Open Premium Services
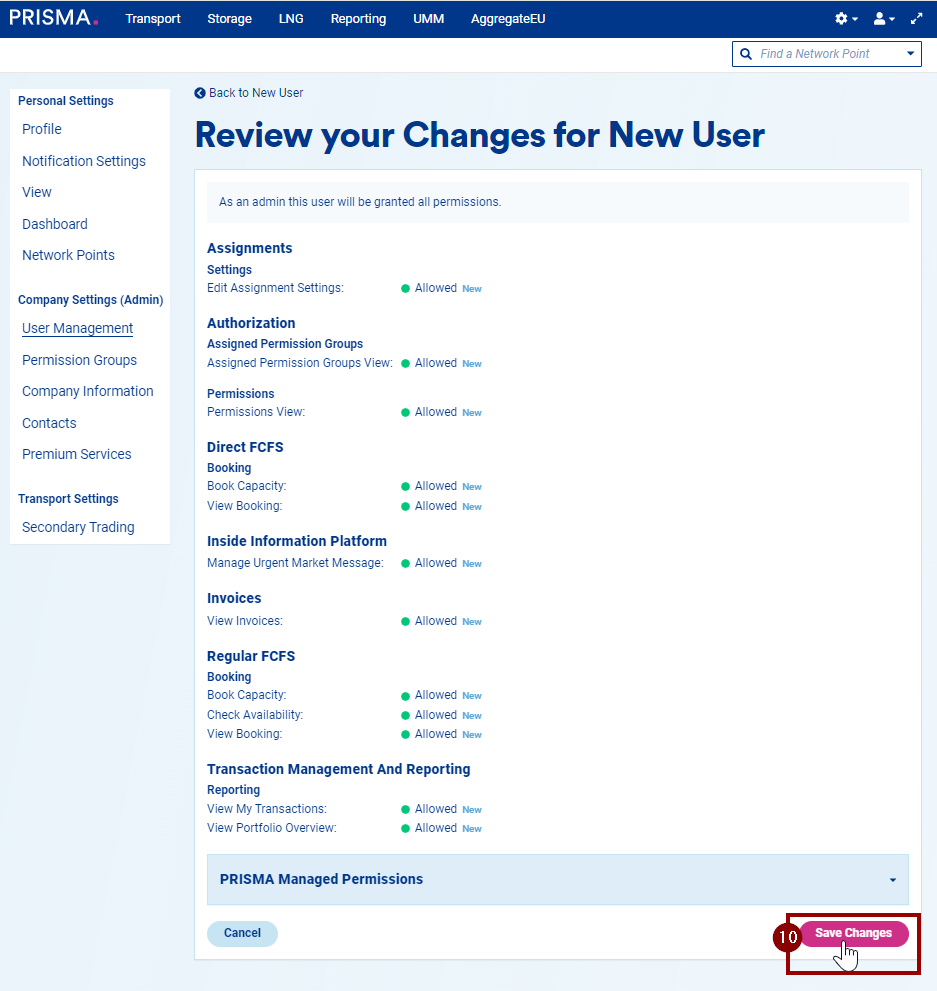 (77, 454)
